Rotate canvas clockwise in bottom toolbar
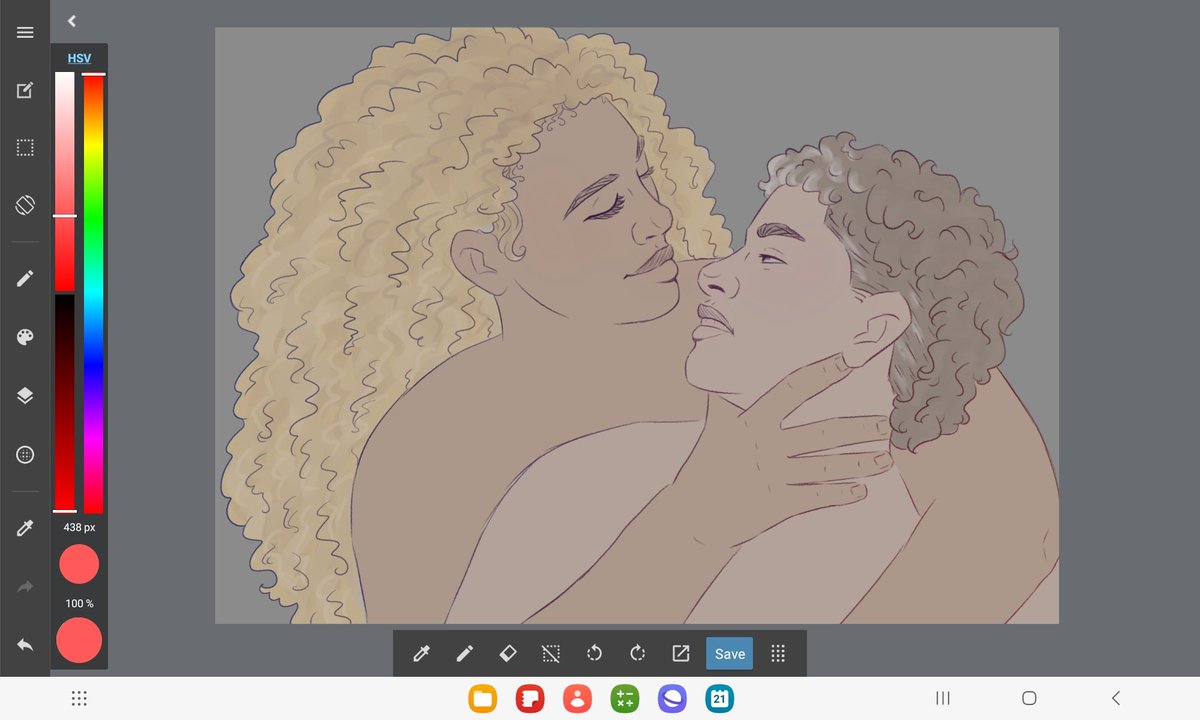The height and width of the screenshot is (720, 1200). coord(637,654)
